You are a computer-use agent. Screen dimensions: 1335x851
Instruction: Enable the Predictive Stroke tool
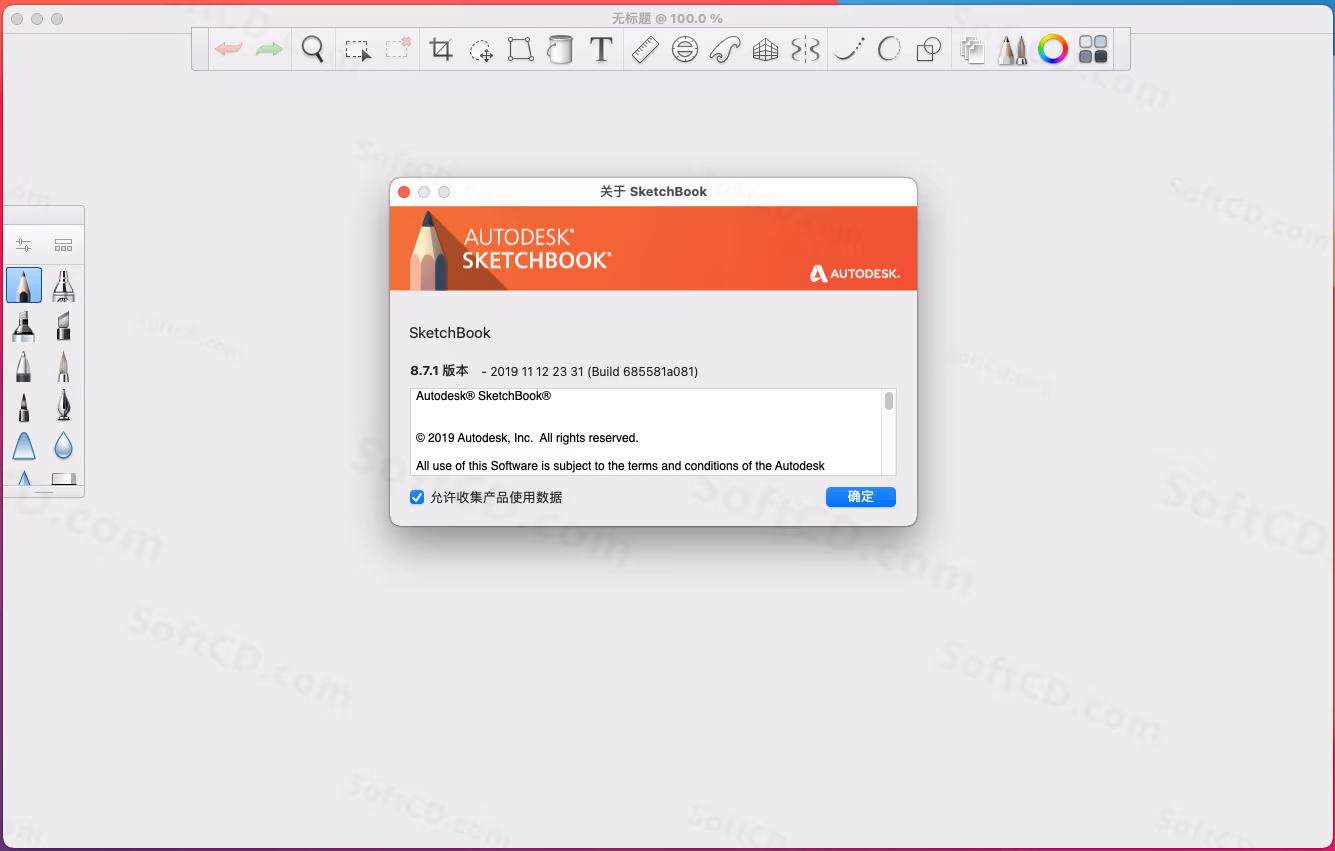point(889,49)
